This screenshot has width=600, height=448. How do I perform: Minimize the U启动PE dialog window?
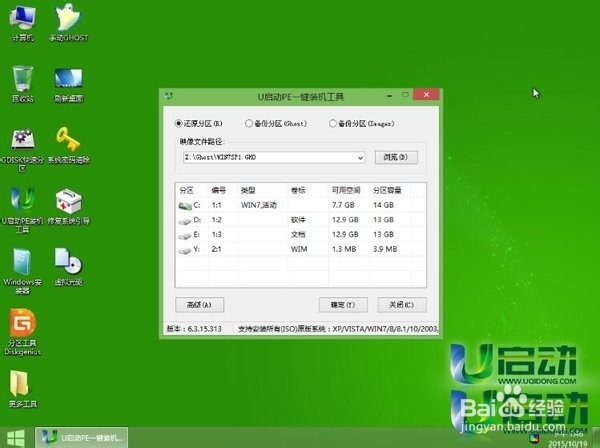click(x=390, y=96)
